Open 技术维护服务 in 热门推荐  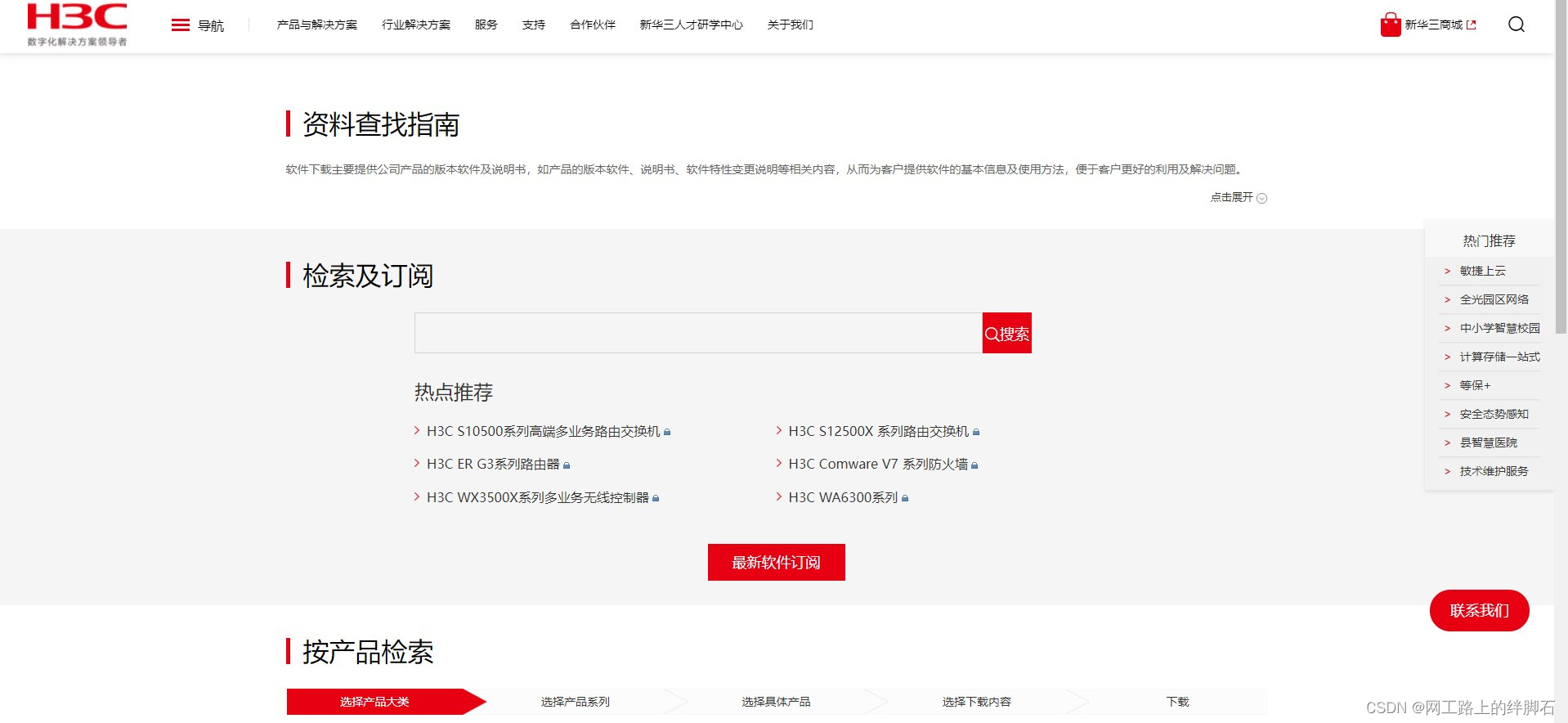pos(1494,471)
